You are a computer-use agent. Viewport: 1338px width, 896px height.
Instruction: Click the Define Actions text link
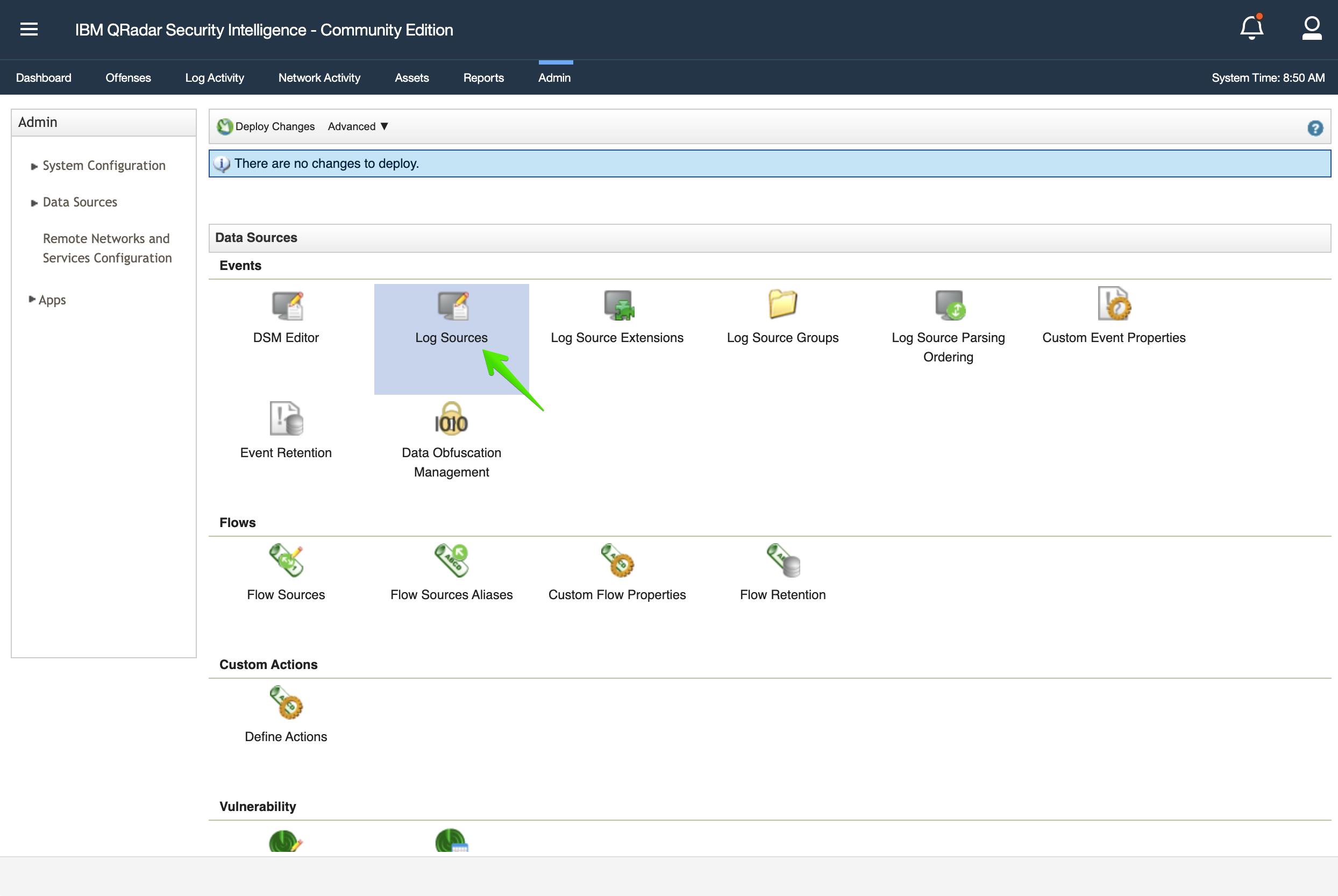pyautogui.click(x=286, y=737)
